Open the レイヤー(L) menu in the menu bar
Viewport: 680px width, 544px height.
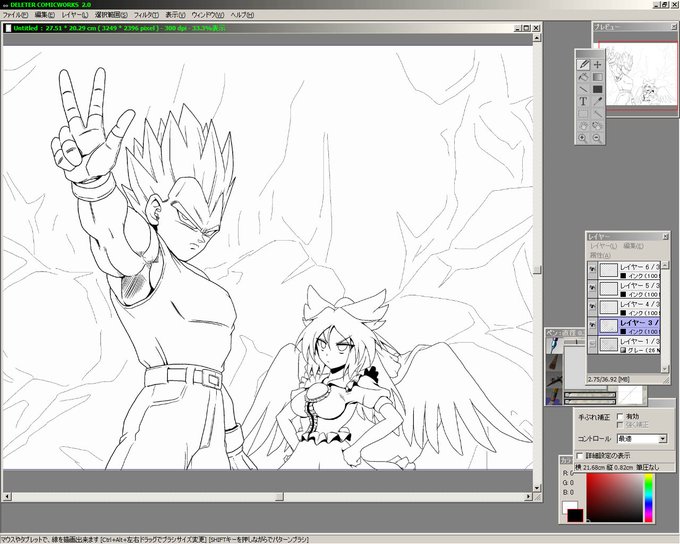click(75, 15)
